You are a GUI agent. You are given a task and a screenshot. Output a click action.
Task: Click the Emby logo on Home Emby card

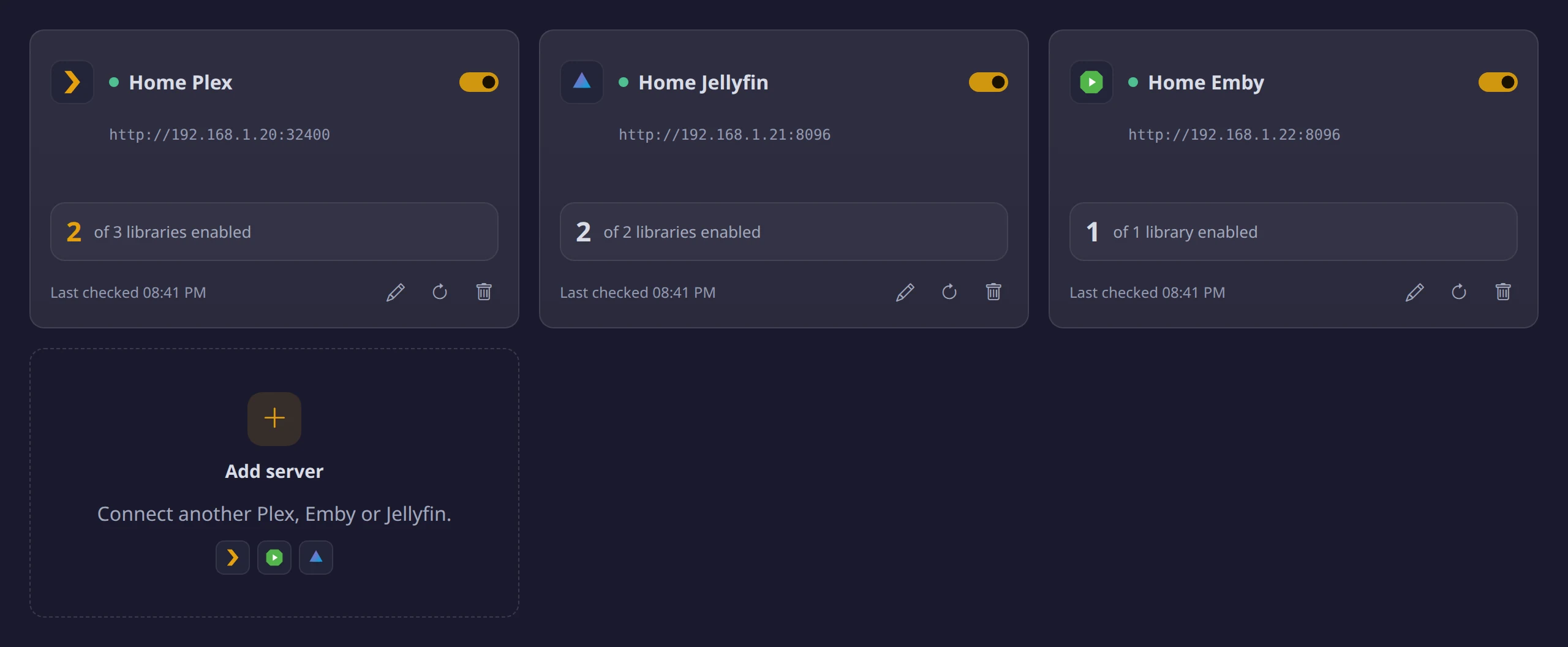pyautogui.click(x=1091, y=82)
